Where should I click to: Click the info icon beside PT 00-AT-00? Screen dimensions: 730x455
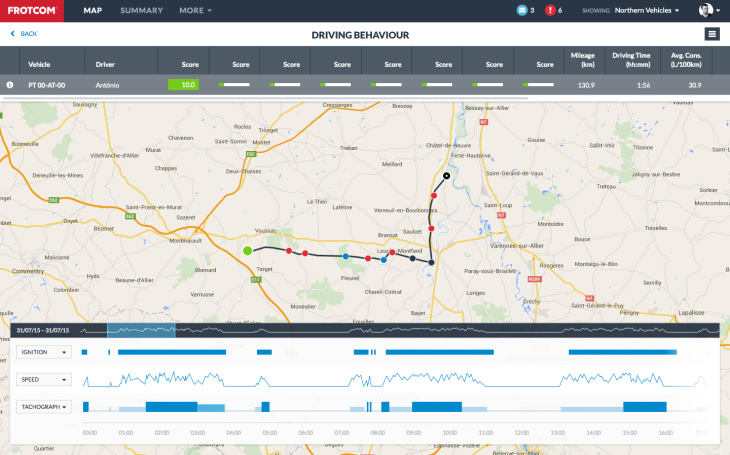pos(10,85)
